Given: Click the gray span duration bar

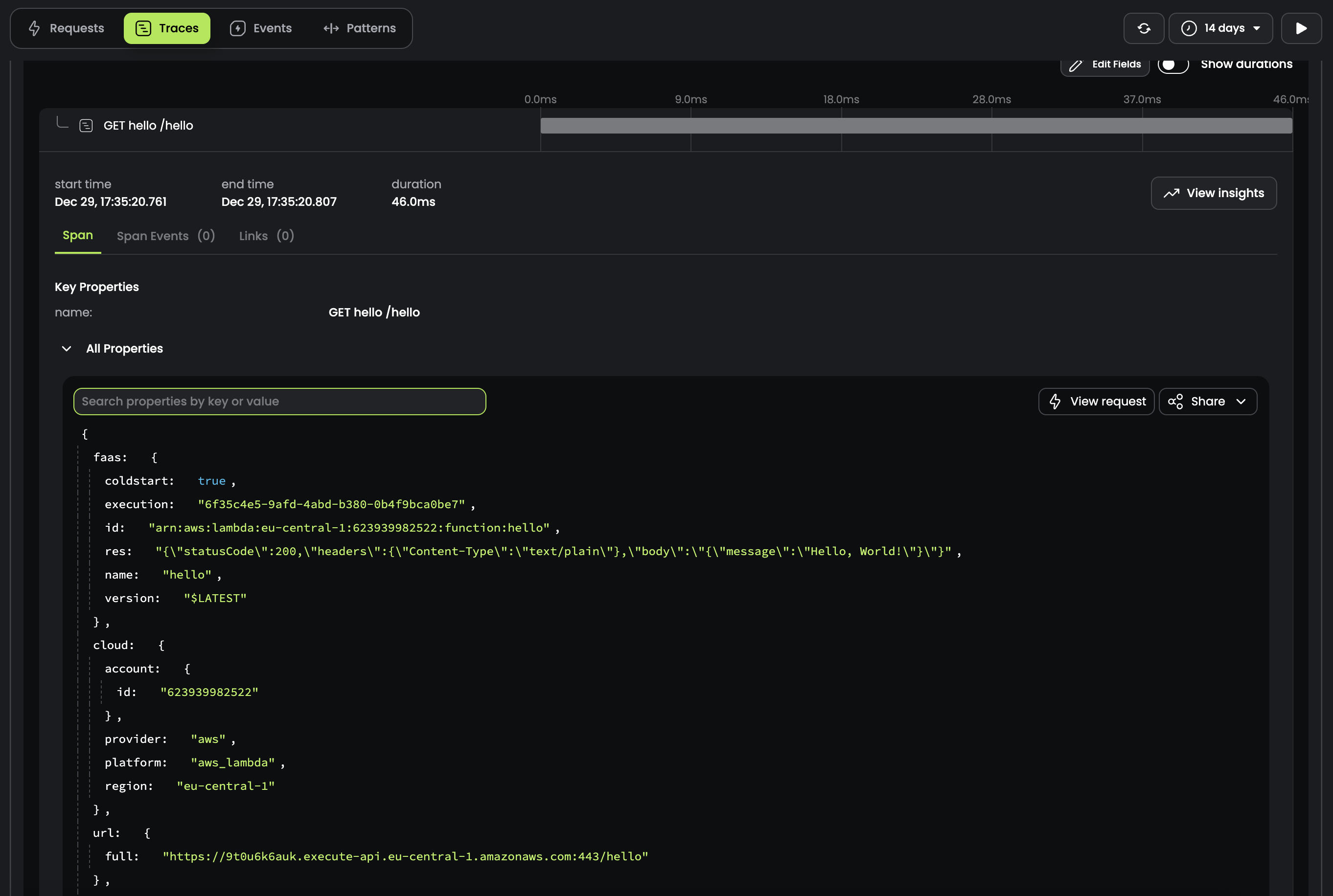Looking at the screenshot, I should [x=916, y=126].
